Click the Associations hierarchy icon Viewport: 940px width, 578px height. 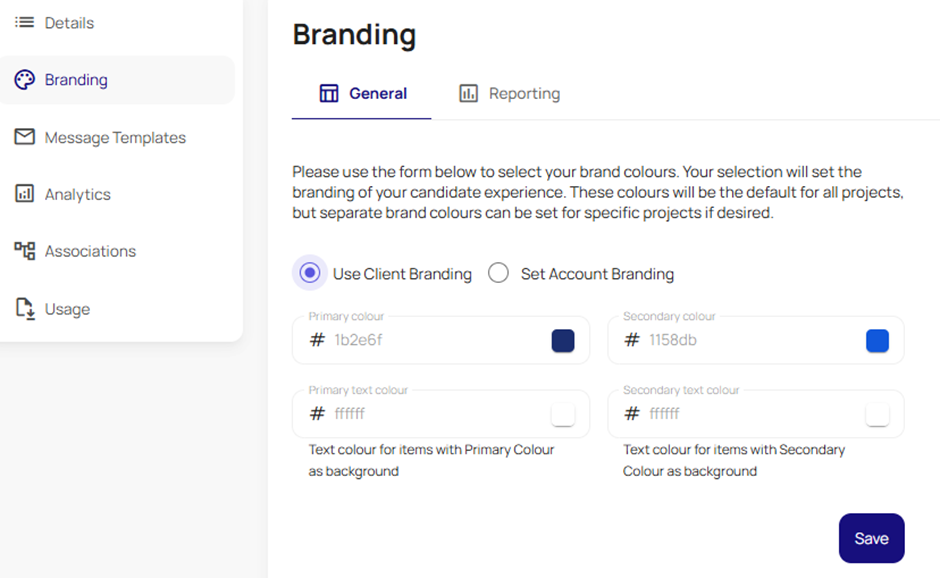coord(25,251)
